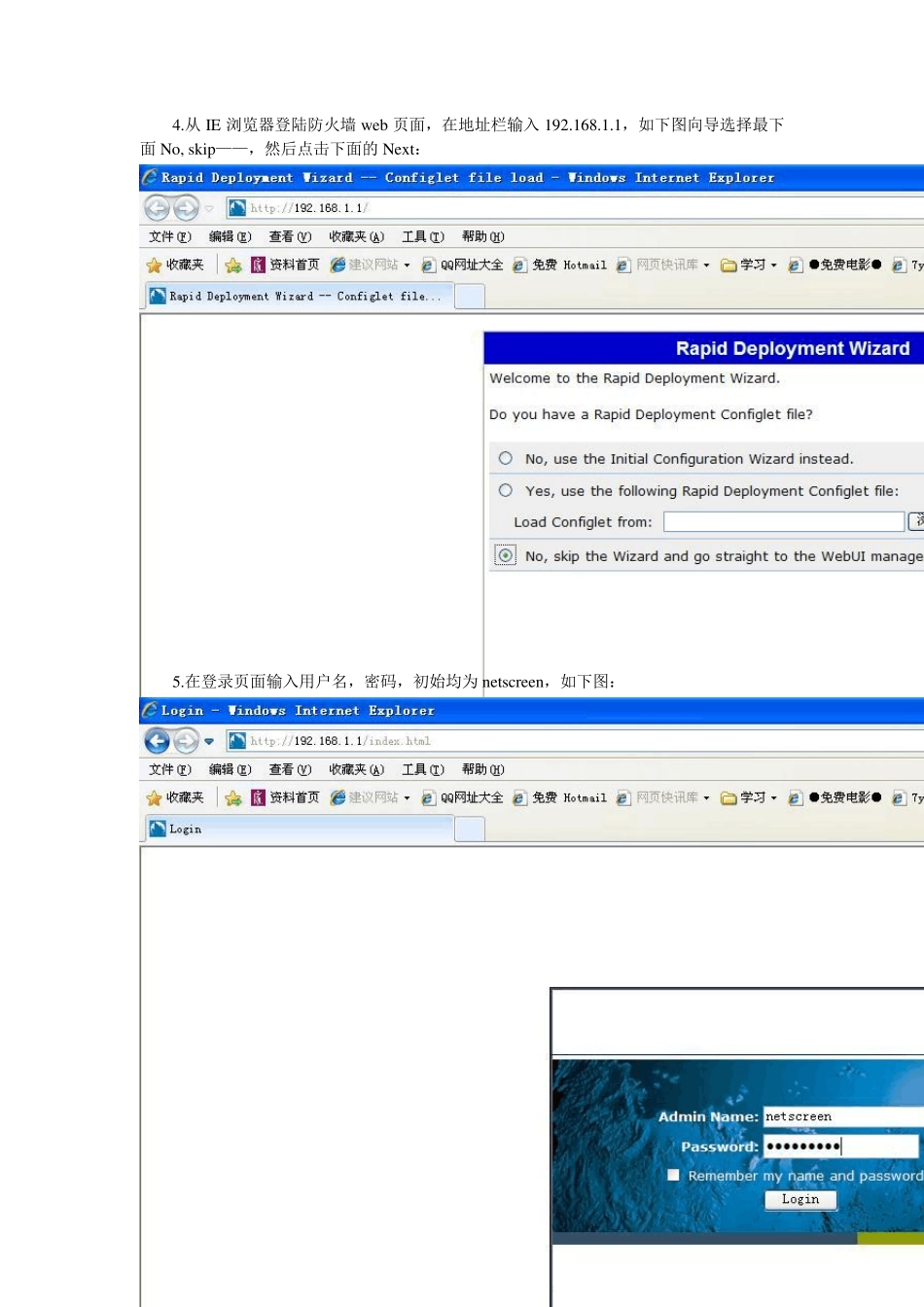Toggle Remember my name and password checkbox
The height and width of the screenshot is (1307, 924).
[673, 1175]
